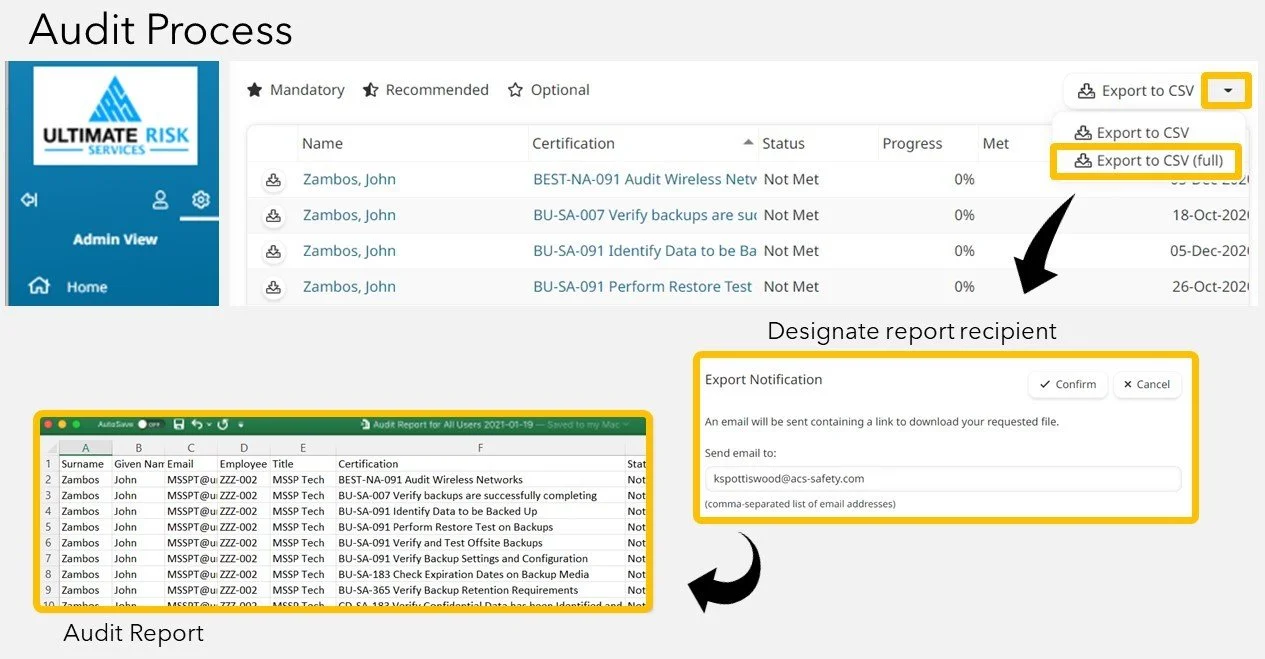Image resolution: width=1265 pixels, height=659 pixels.
Task: Open BU-SA-007 Verify backups certification link
Action: pos(644,216)
